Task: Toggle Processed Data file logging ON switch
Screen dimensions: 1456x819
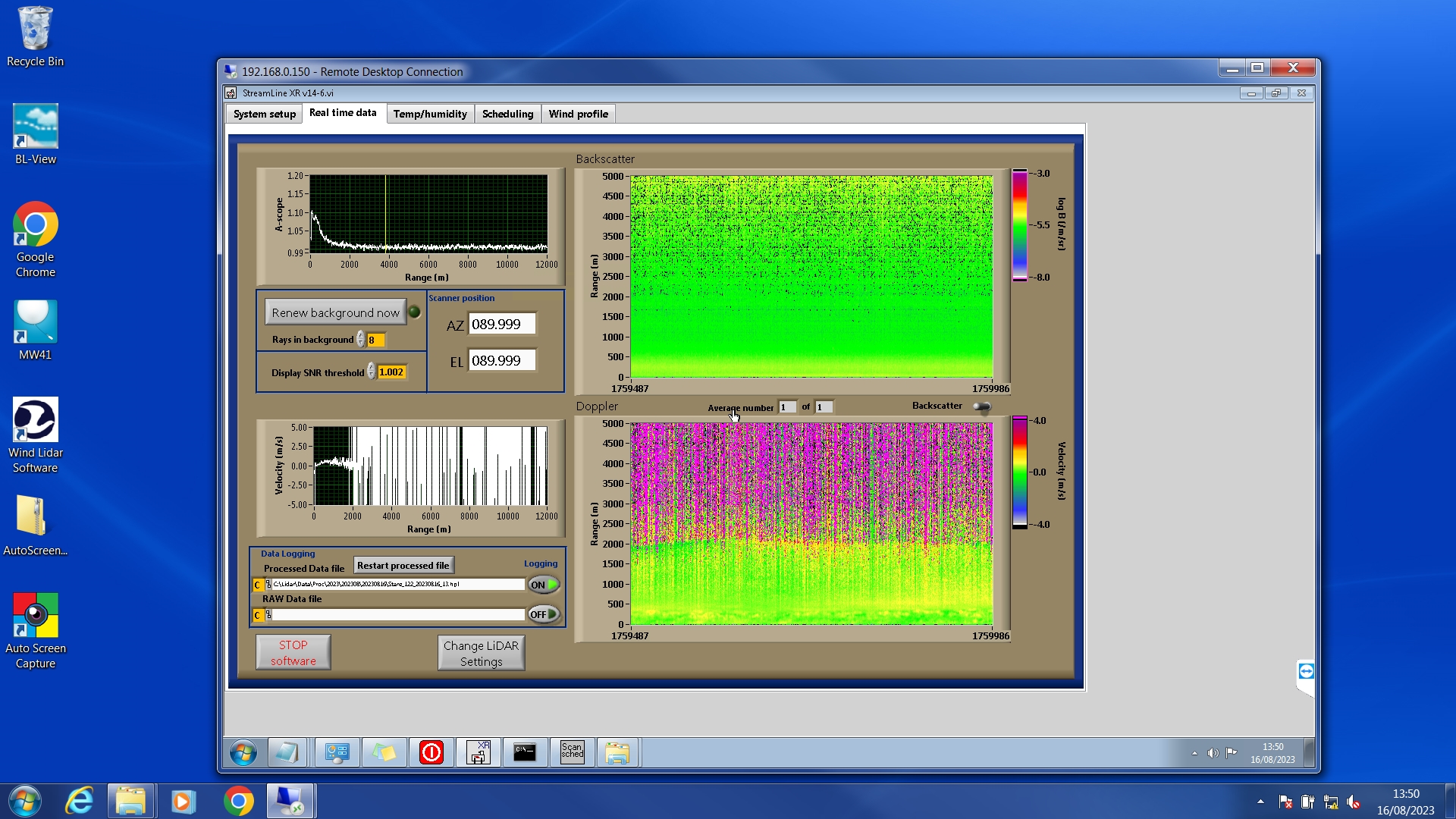Action: [544, 585]
